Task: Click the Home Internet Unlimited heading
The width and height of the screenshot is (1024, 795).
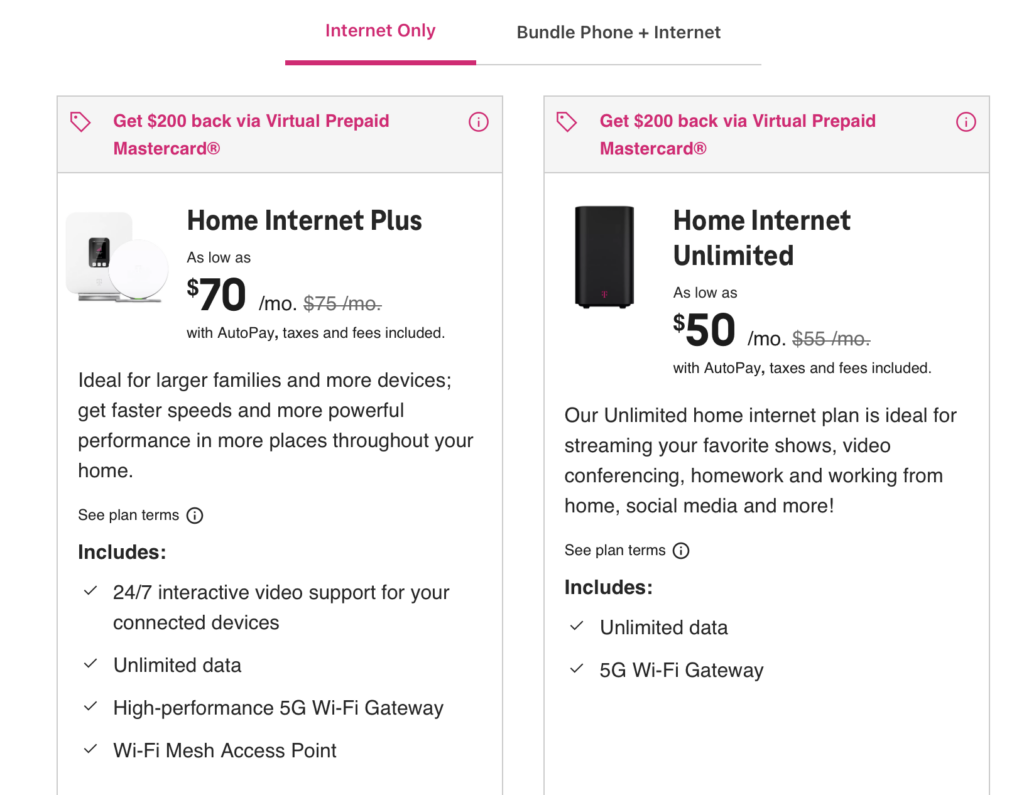Action: click(762, 238)
